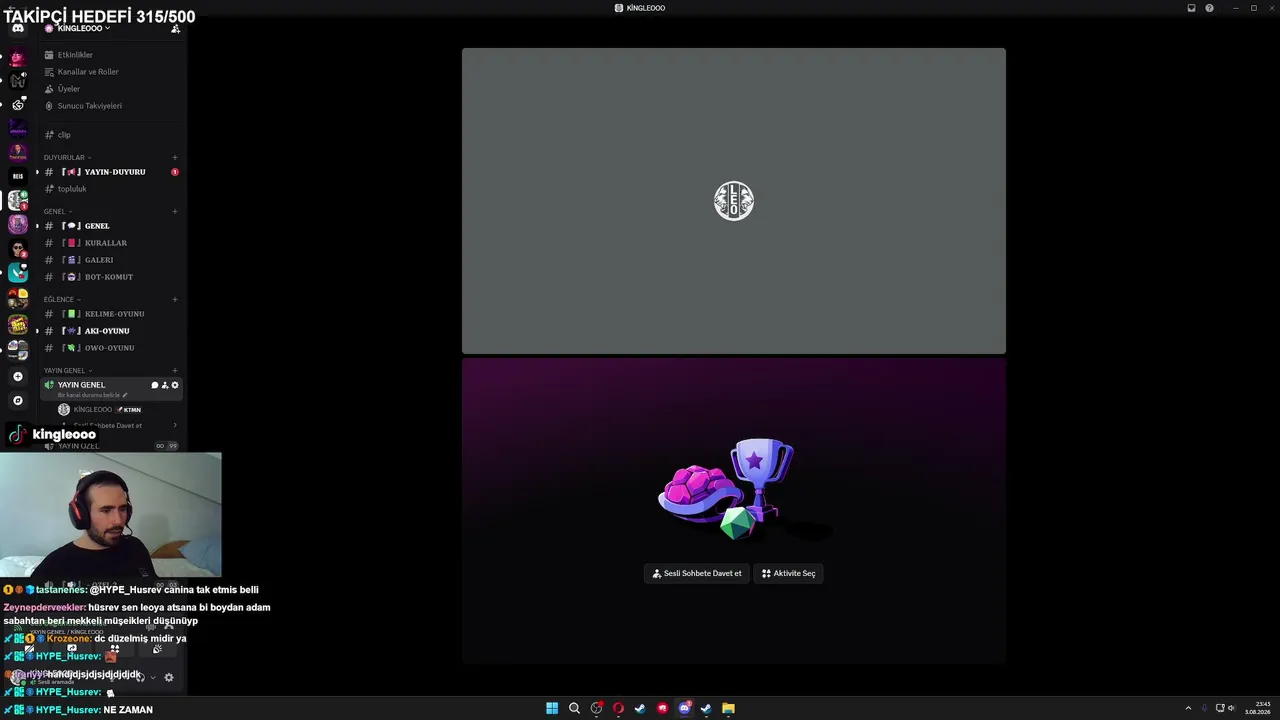The image size is (1280, 720).
Task: Open the Discord inbox icon in title bar
Action: click(1191, 8)
